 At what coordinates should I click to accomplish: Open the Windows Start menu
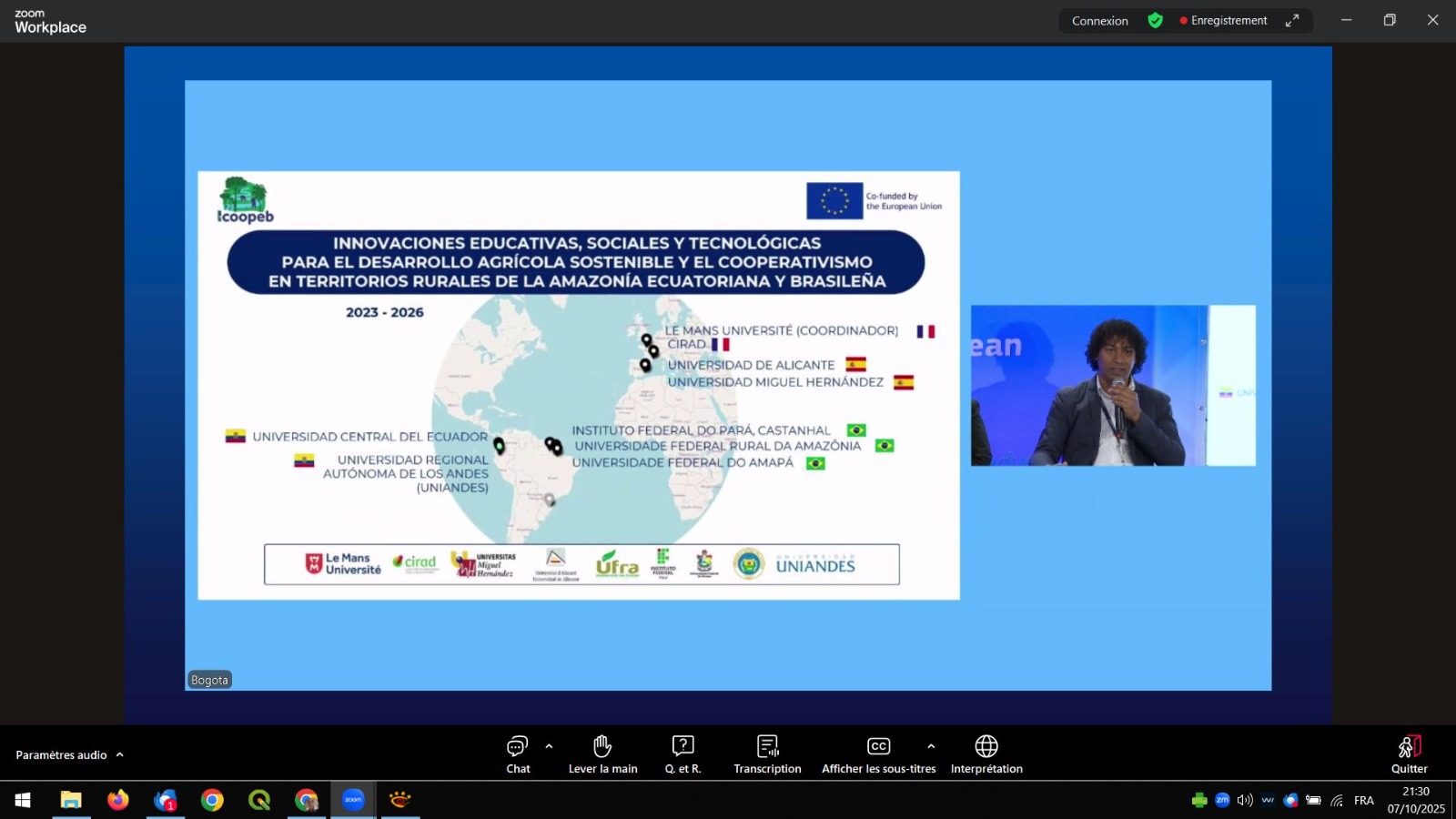coord(23,800)
